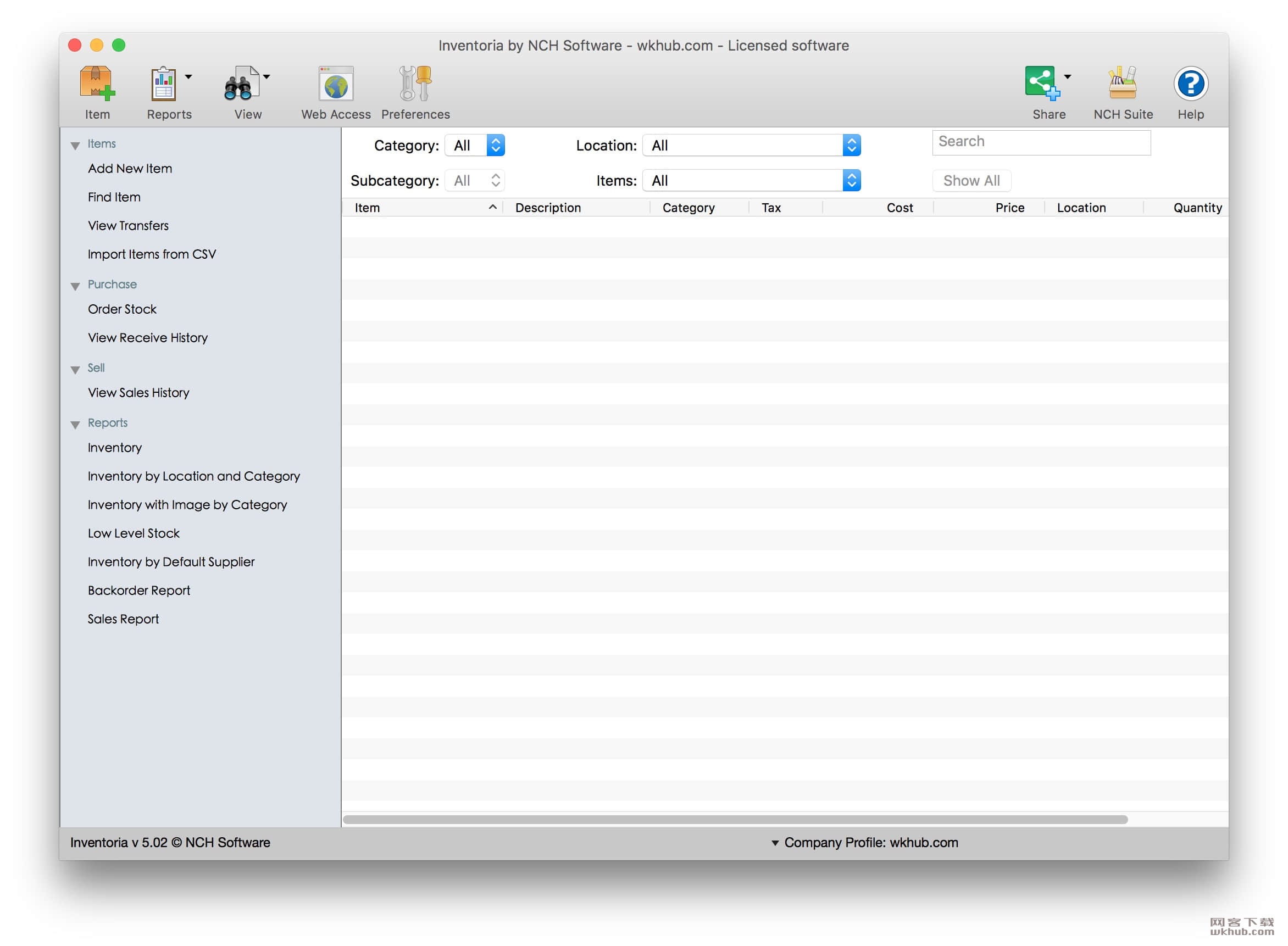
Task: Click the View binoculars icon
Action: [241, 84]
